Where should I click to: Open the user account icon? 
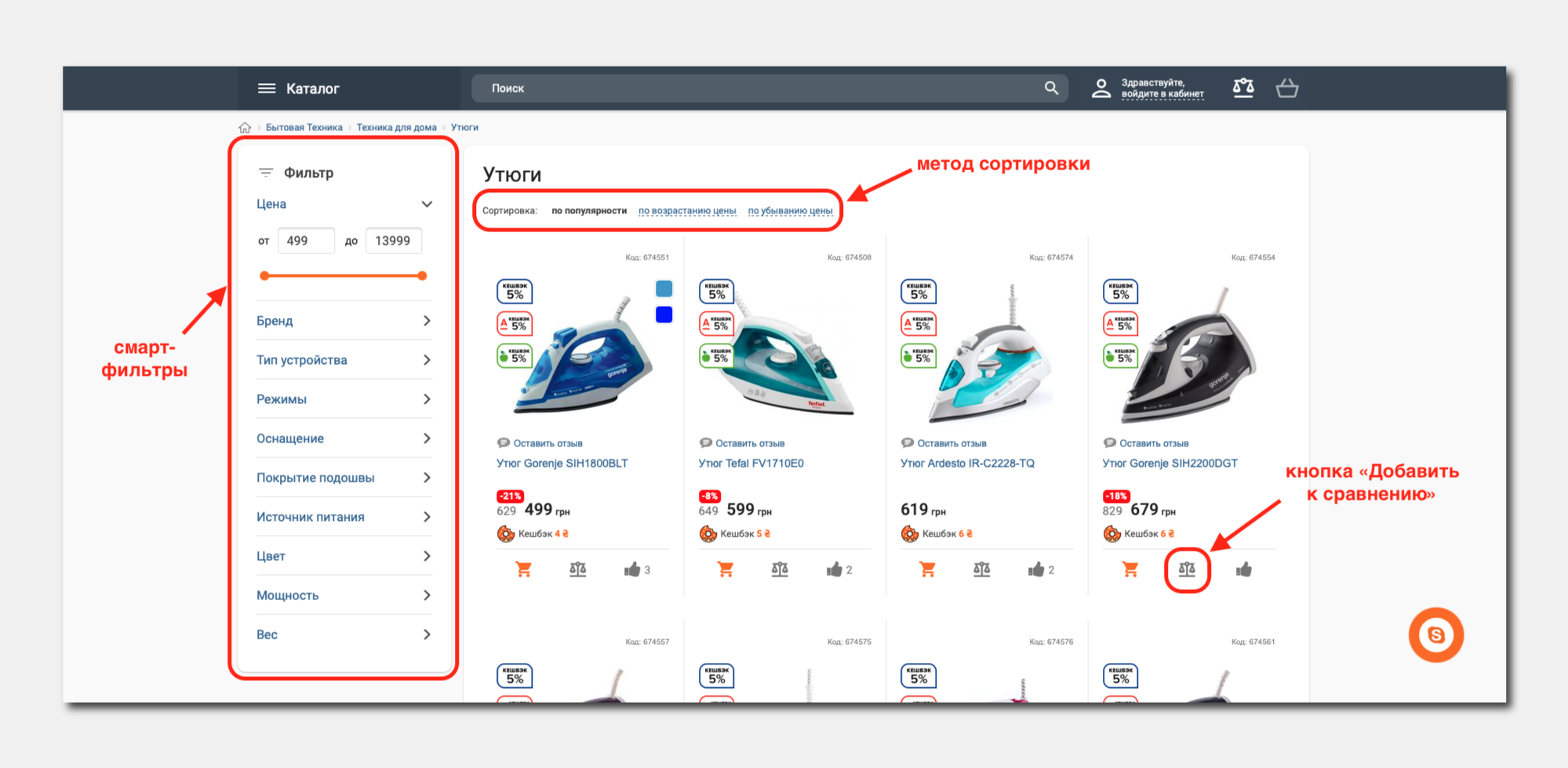1101,88
